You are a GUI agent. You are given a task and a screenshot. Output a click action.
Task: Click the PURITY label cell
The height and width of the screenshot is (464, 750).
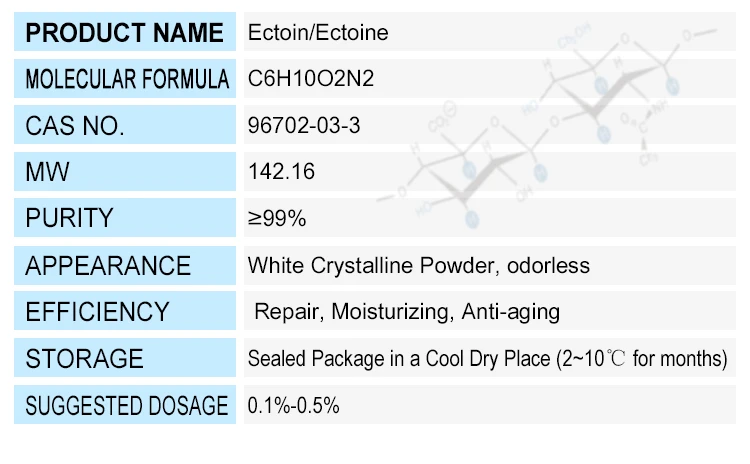click(125, 219)
